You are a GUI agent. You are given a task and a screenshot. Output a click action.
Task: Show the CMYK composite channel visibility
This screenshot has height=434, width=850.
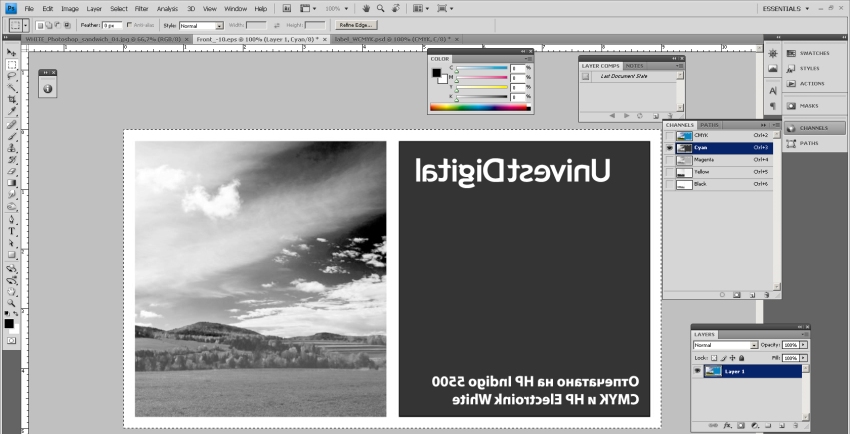click(670, 135)
